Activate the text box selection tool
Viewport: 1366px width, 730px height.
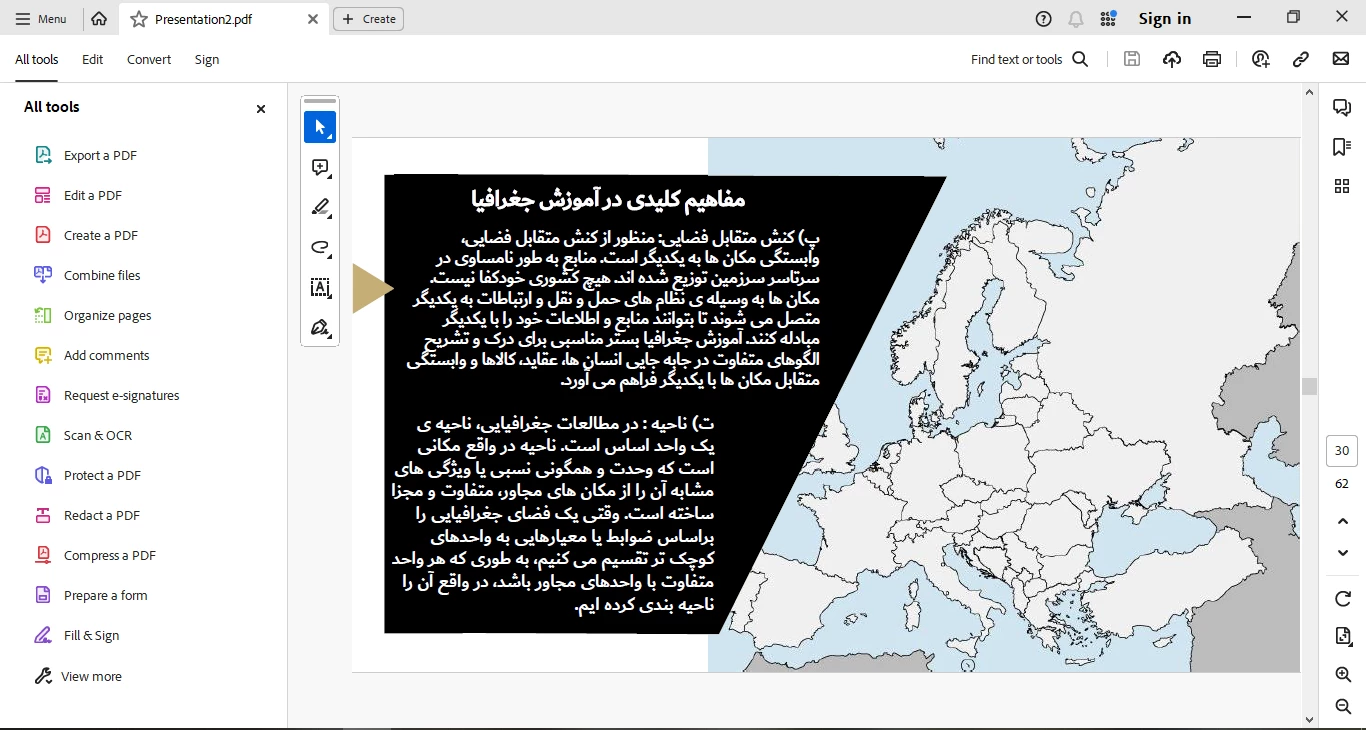[320, 288]
